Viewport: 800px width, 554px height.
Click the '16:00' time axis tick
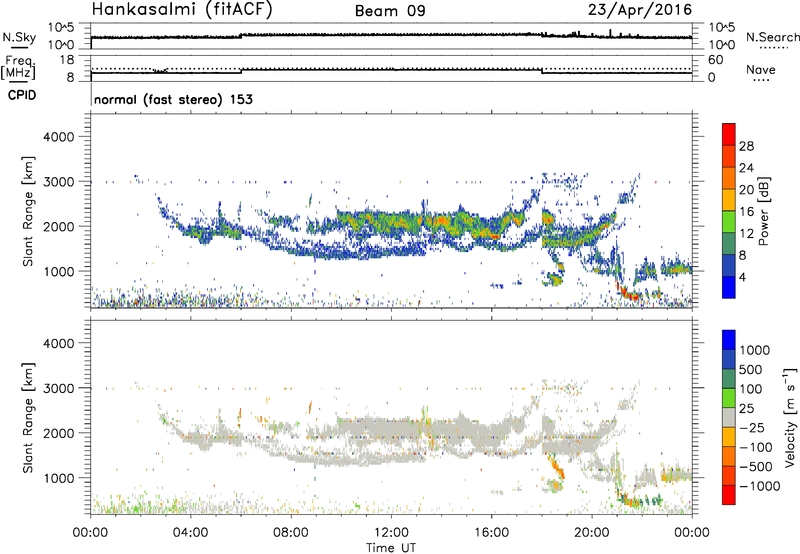491,533
